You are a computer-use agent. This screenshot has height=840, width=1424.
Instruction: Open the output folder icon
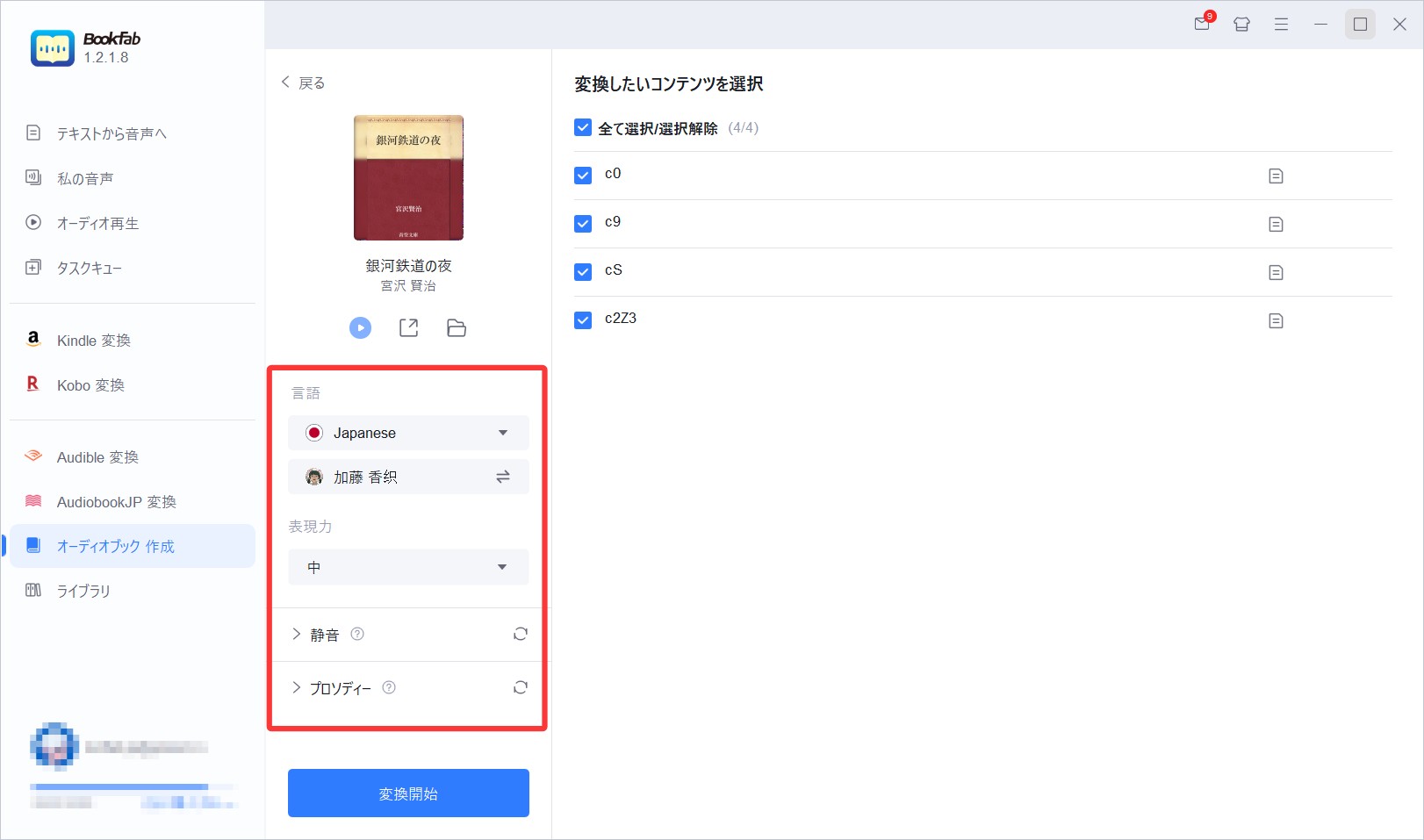pyautogui.click(x=457, y=328)
